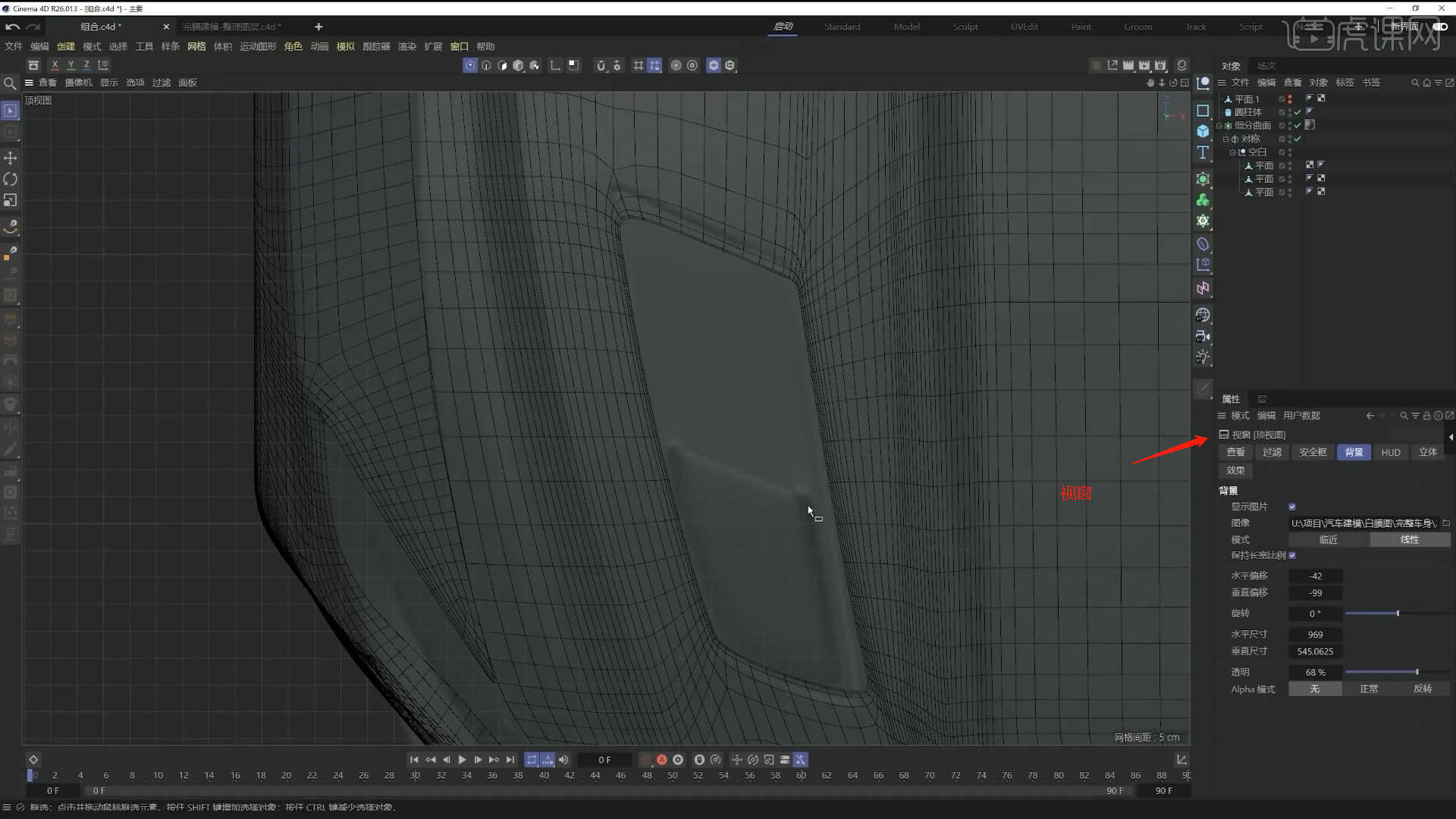Open the camera object icon in right palette
The width and height of the screenshot is (1456, 819).
pyautogui.click(x=1203, y=336)
